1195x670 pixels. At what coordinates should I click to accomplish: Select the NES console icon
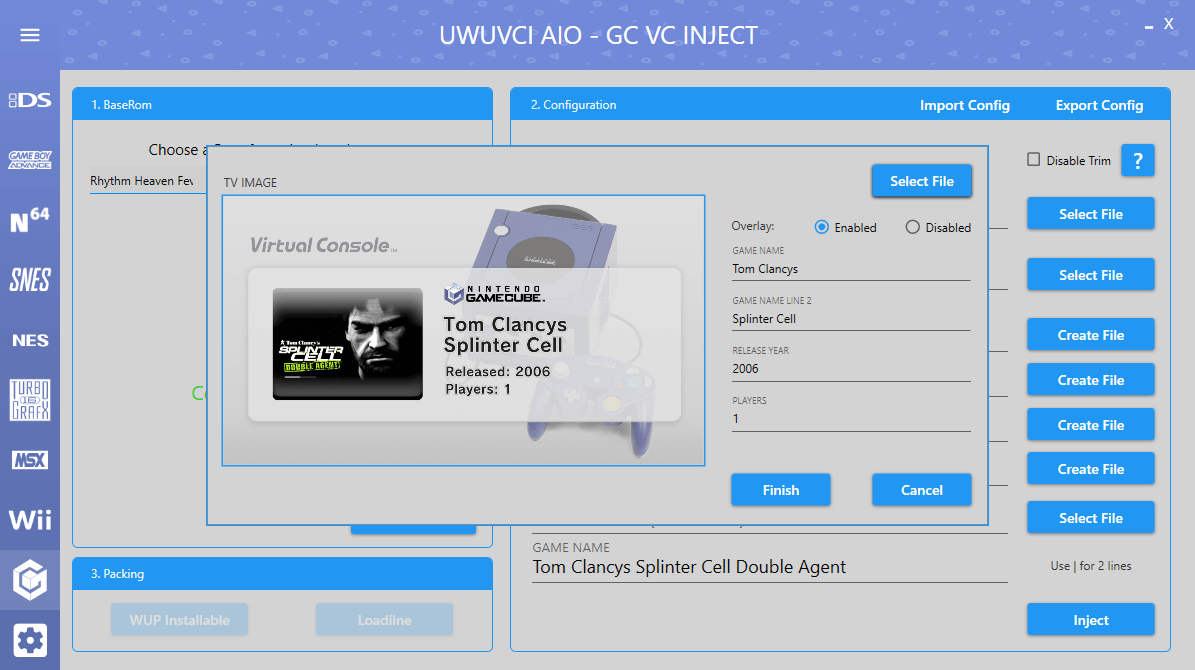[x=30, y=340]
